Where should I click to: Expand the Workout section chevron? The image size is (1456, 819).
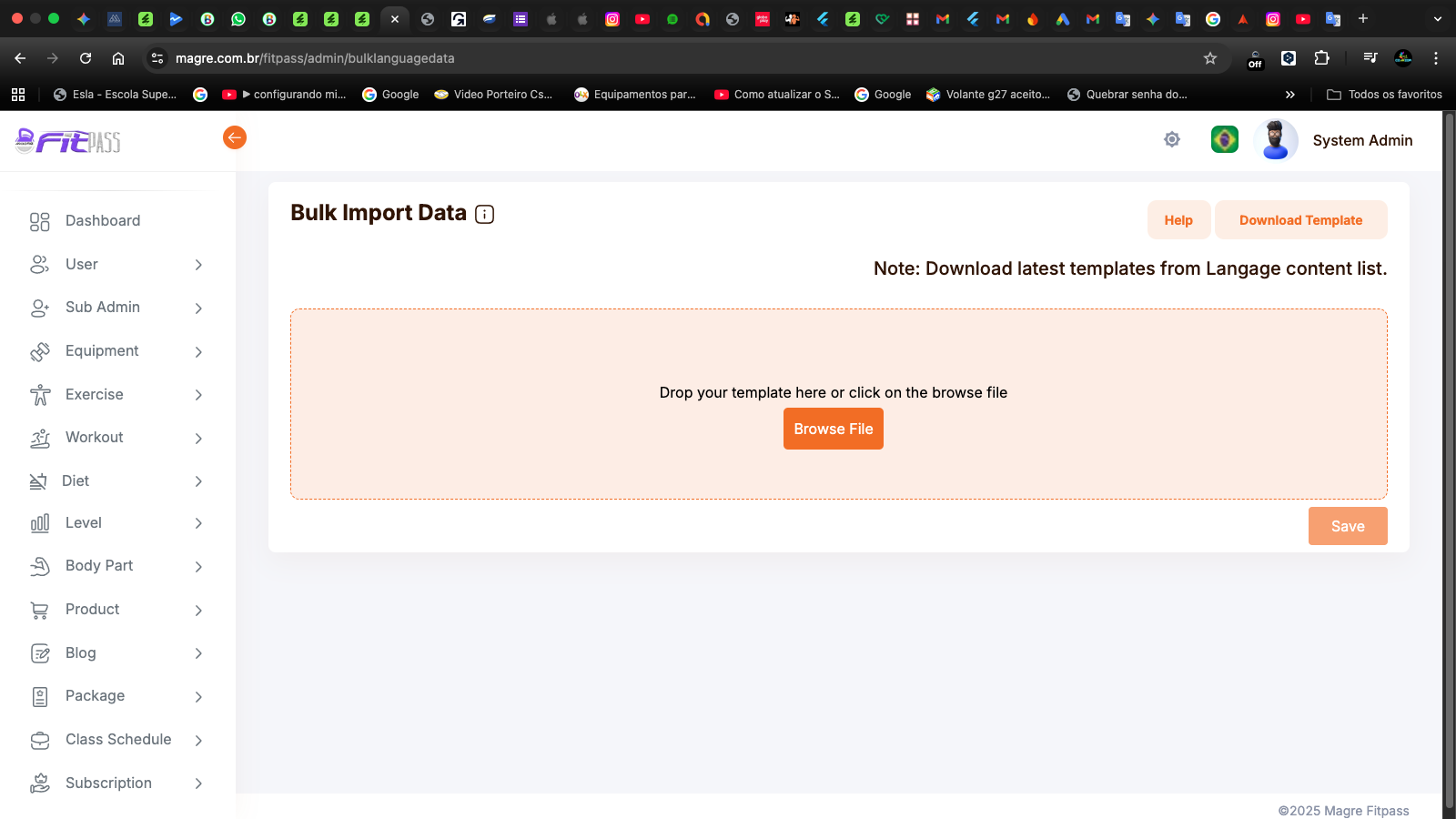click(198, 439)
